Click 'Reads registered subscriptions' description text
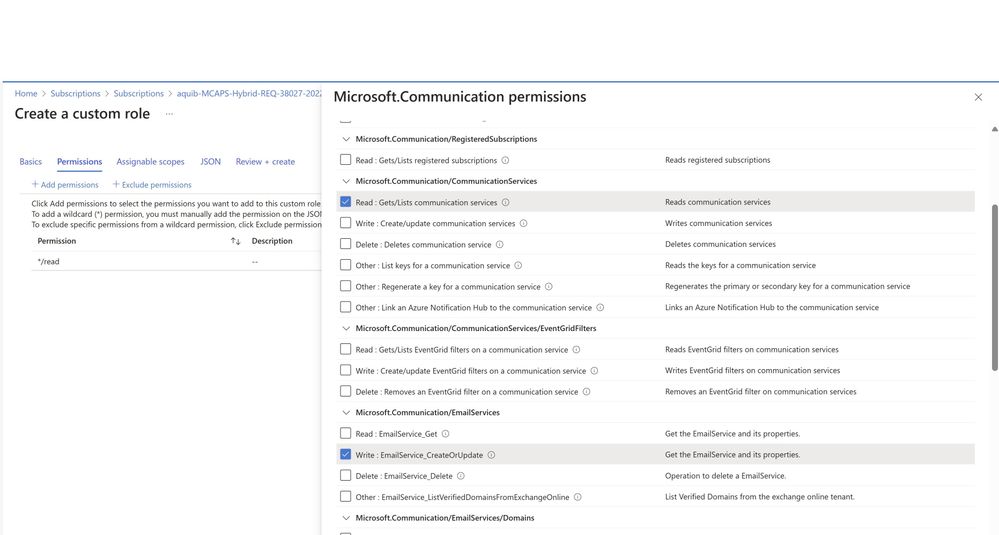This screenshot has width=999, height=535. click(717, 160)
